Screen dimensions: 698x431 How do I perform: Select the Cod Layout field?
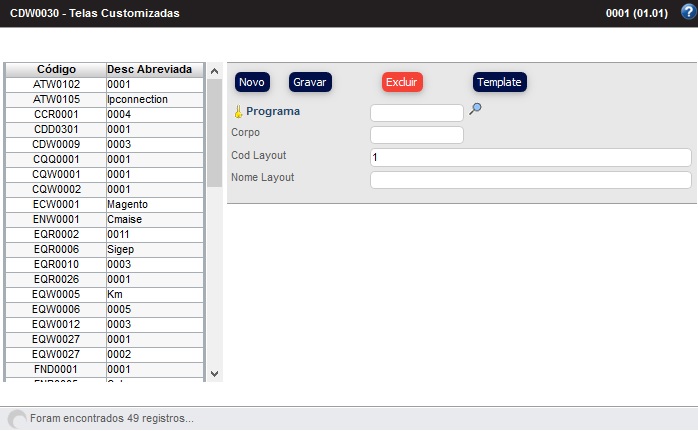pyautogui.click(x=530, y=157)
